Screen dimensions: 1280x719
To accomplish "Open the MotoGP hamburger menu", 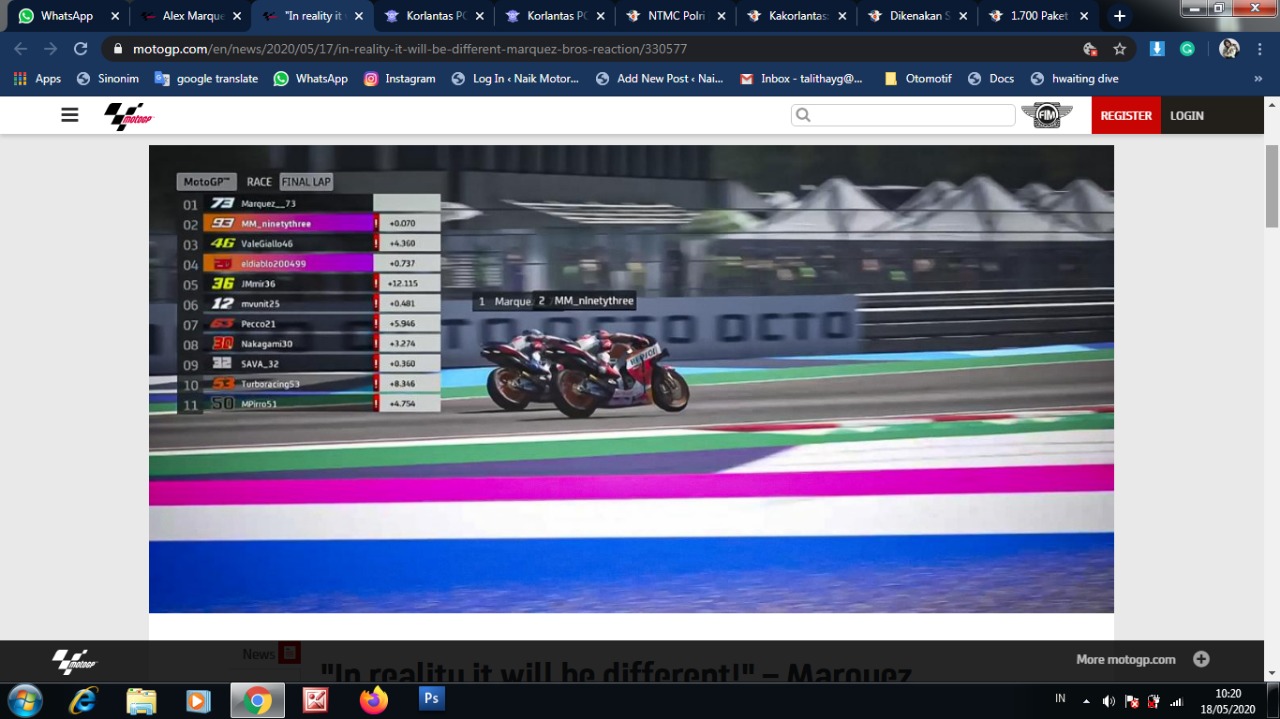I will [69, 115].
